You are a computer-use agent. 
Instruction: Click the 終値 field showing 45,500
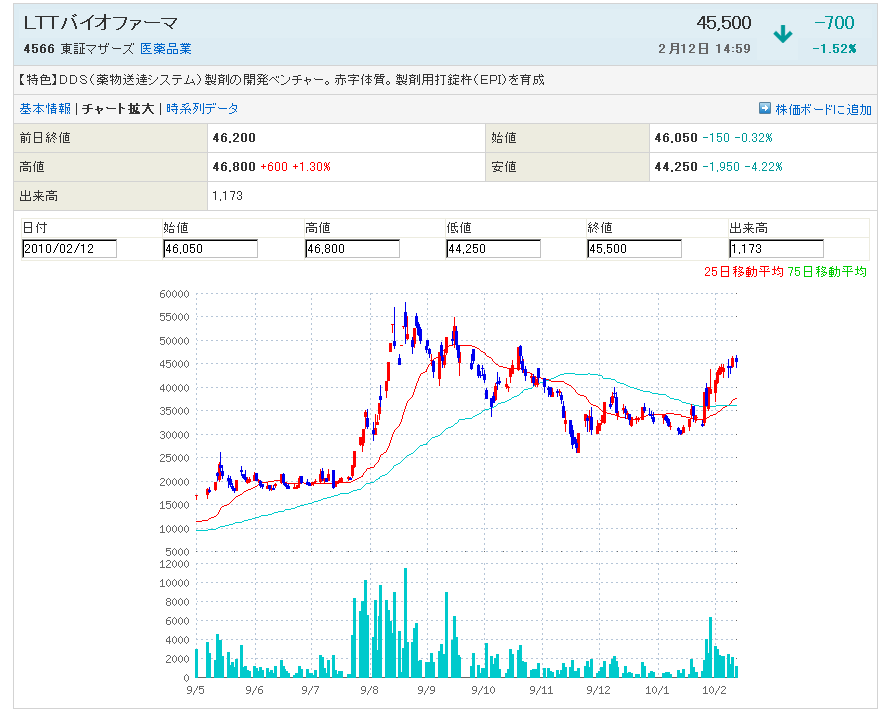[x=634, y=249]
